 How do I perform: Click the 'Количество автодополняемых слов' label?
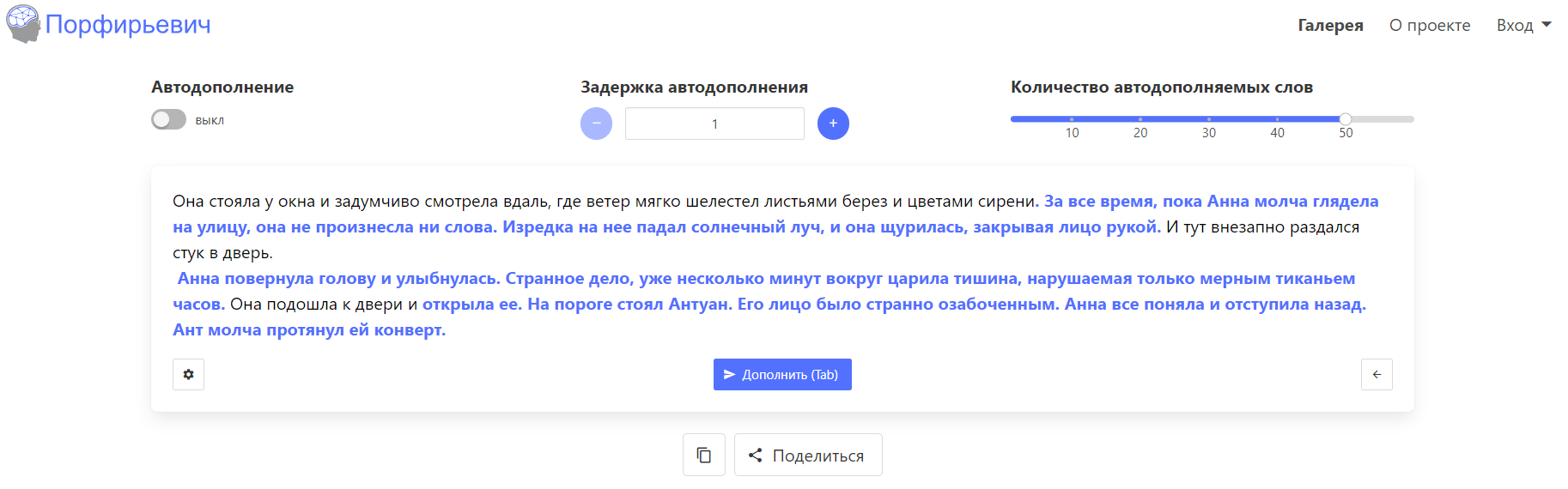pos(1161,87)
